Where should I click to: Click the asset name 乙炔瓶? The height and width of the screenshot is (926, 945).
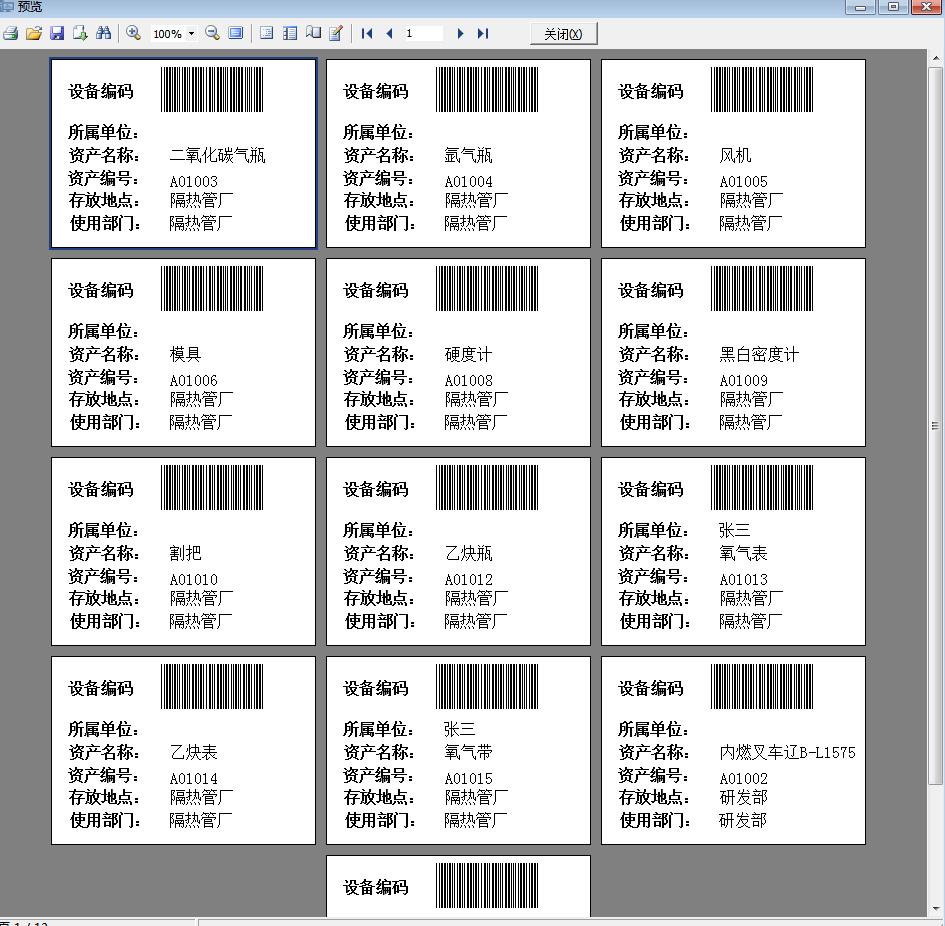pyautogui.click(x=468, y=553)
